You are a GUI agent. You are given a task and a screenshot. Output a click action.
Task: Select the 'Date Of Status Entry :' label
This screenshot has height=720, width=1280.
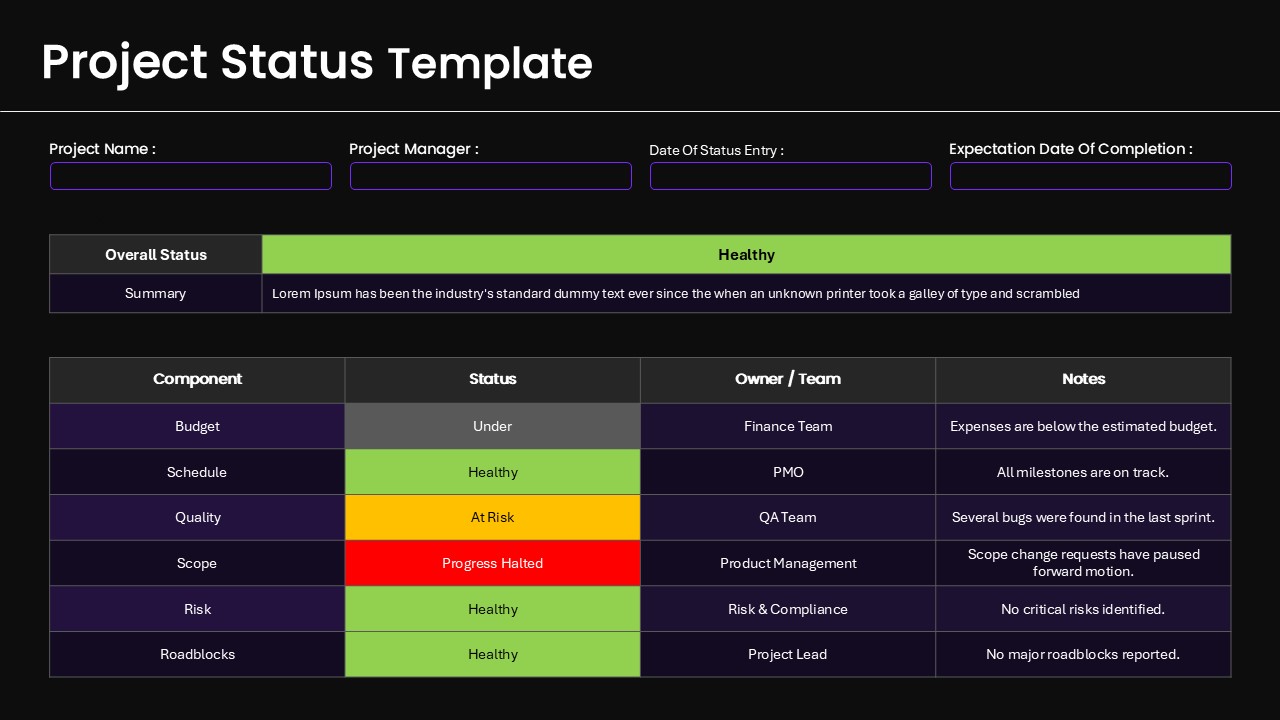click(716, 150)
